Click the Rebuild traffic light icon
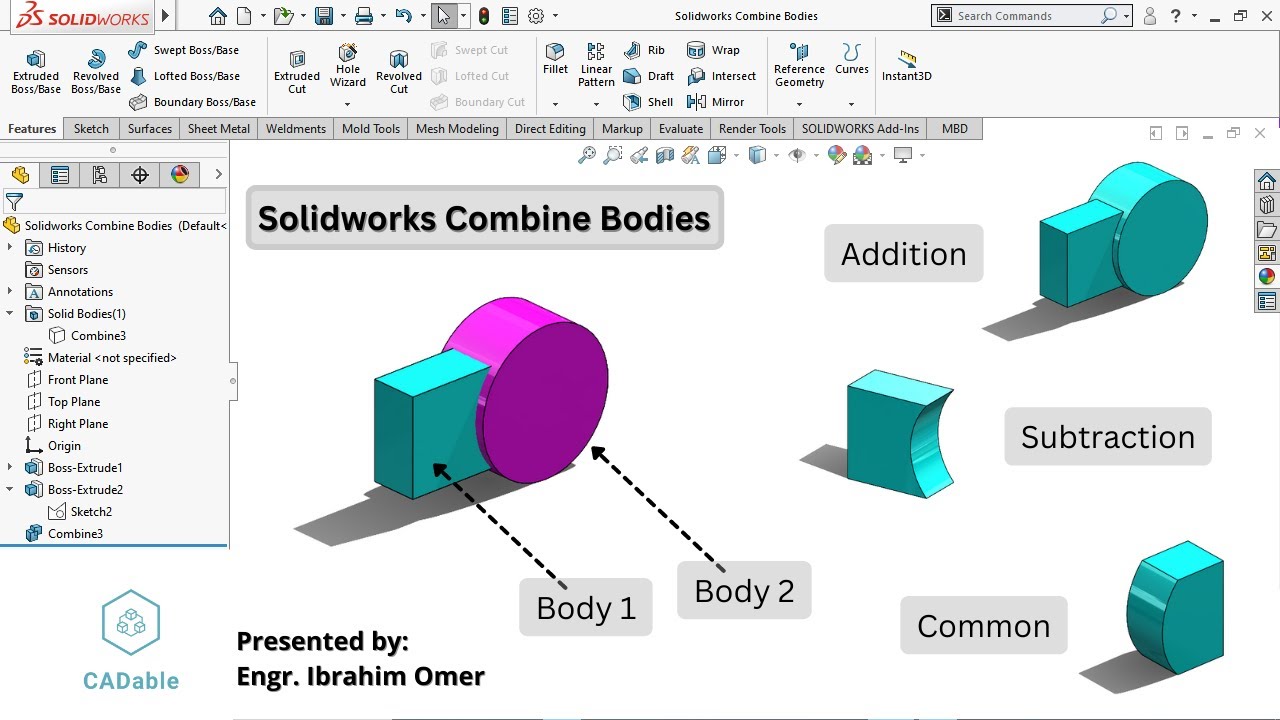 click(x=484, y=16)
